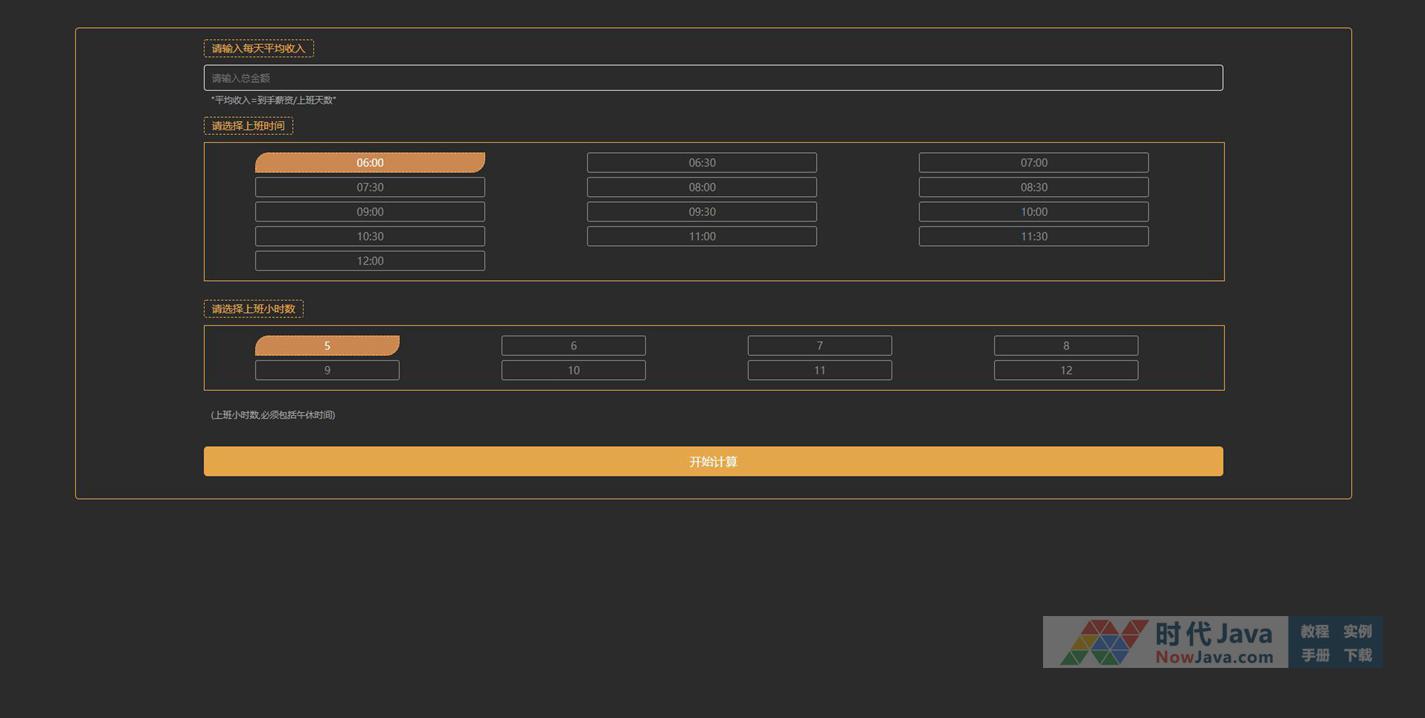Pick the 10:00 start time
Viewport: 1425px width, 718px height.
1033,212
